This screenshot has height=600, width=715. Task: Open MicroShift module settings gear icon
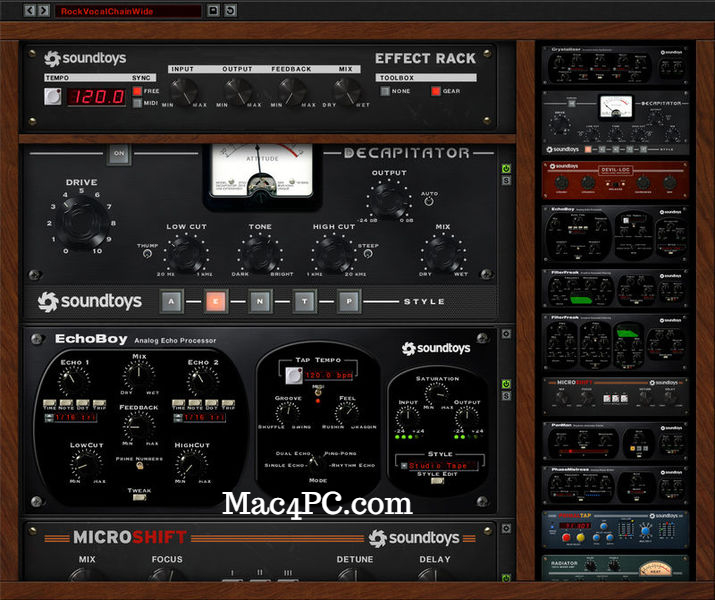click(506, 528)
